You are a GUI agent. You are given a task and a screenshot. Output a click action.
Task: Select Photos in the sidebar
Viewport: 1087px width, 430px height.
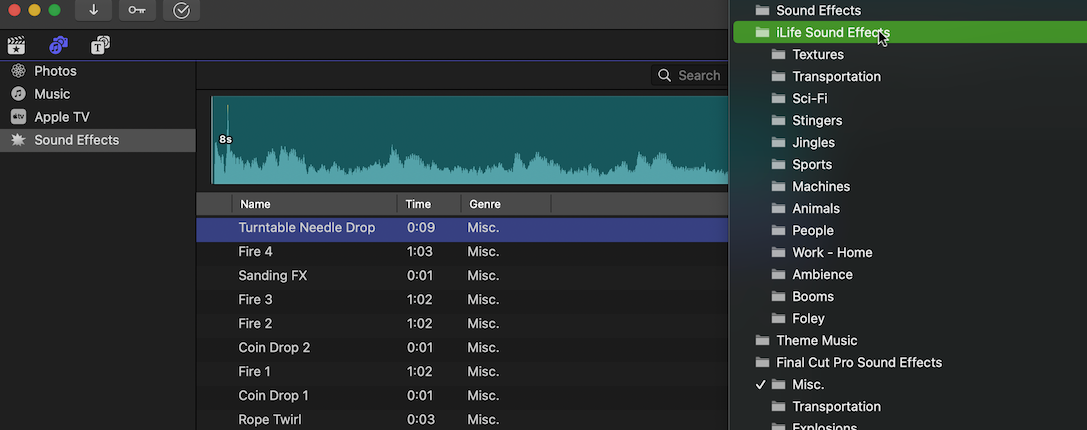tap(55, 71)
